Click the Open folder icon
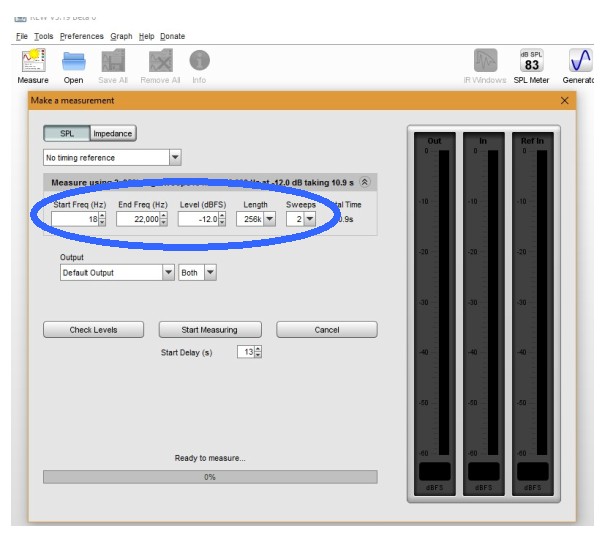The width and height of the screenshot is (613, 555). (x=74, y=62)
